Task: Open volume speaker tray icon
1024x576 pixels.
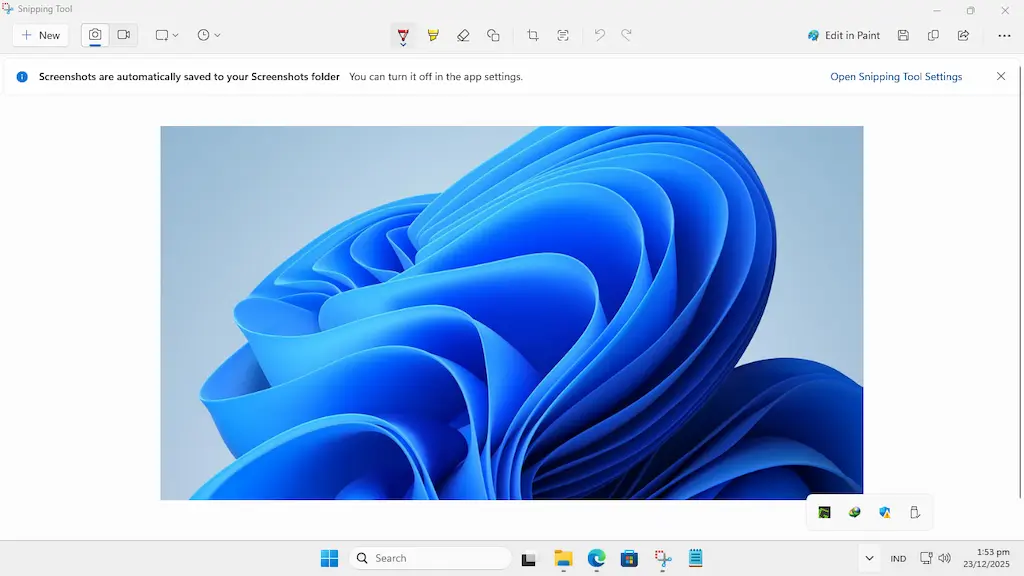Action: coord(944,558)
